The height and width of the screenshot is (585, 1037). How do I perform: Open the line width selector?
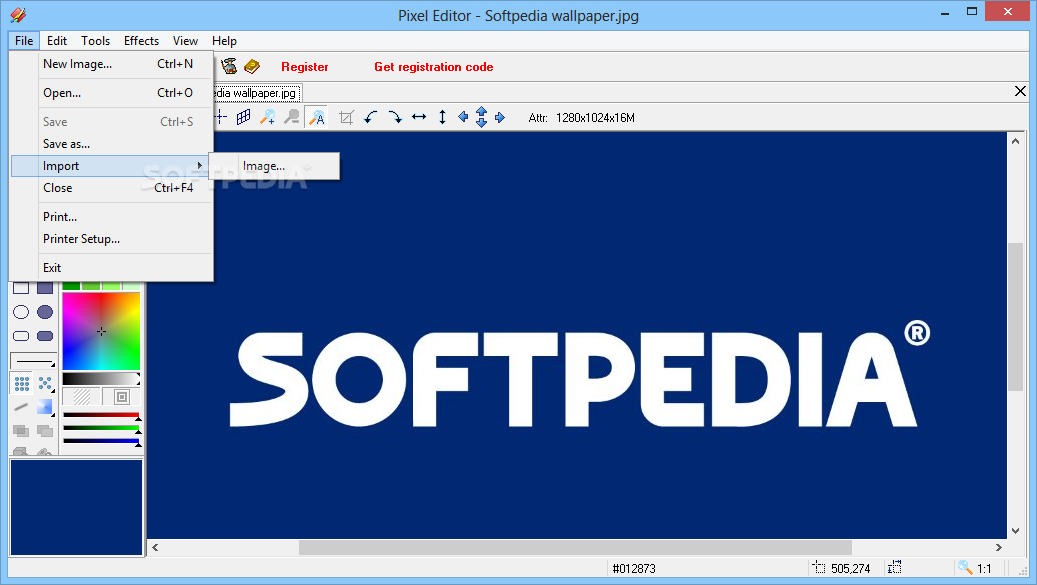pyautogui.click(x=34, y=361)
